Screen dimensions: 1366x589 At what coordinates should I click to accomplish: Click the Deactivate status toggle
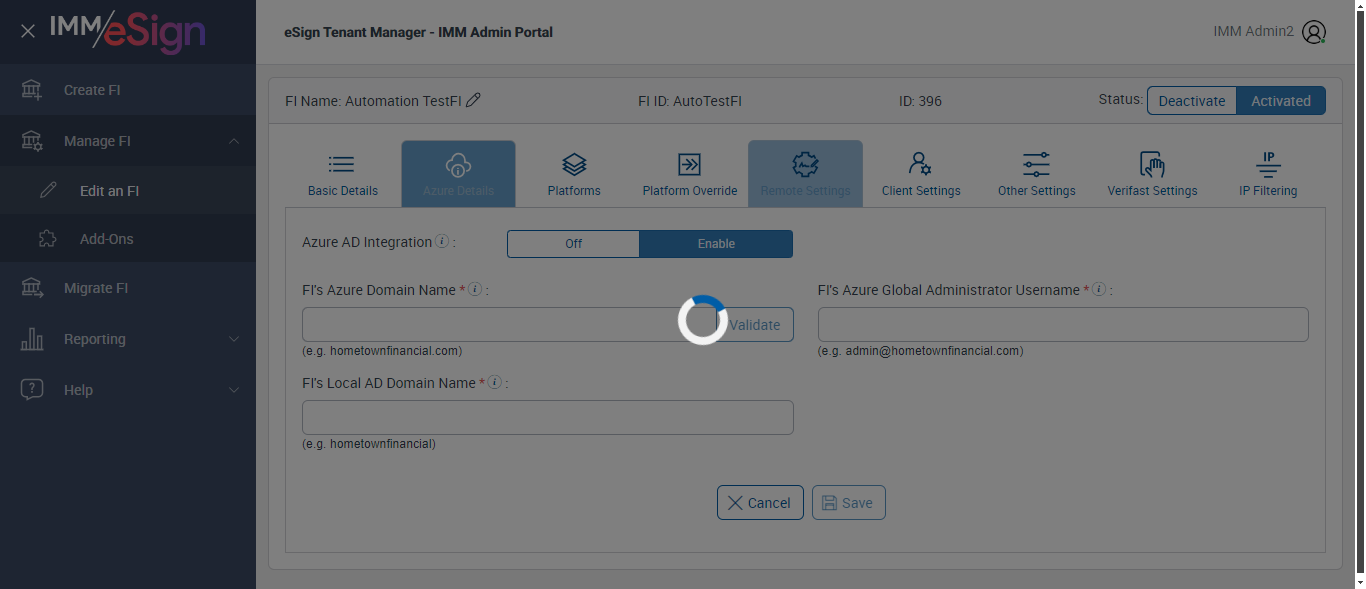1192,101
